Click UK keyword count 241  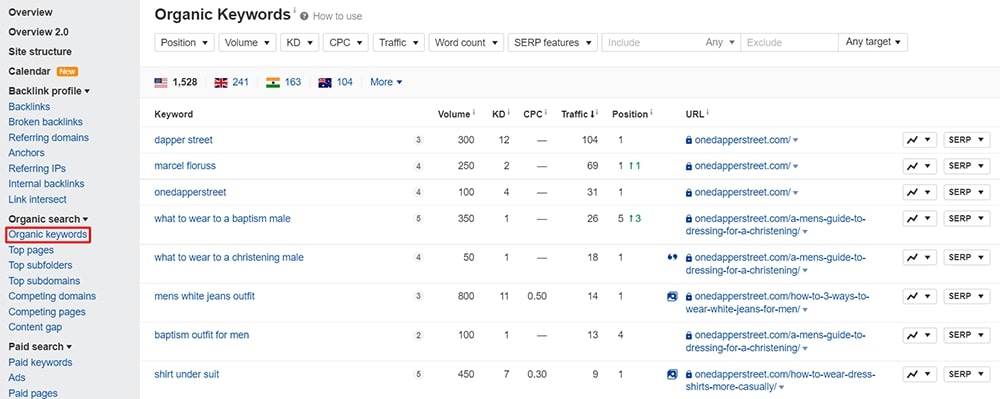tap(240, 82)
